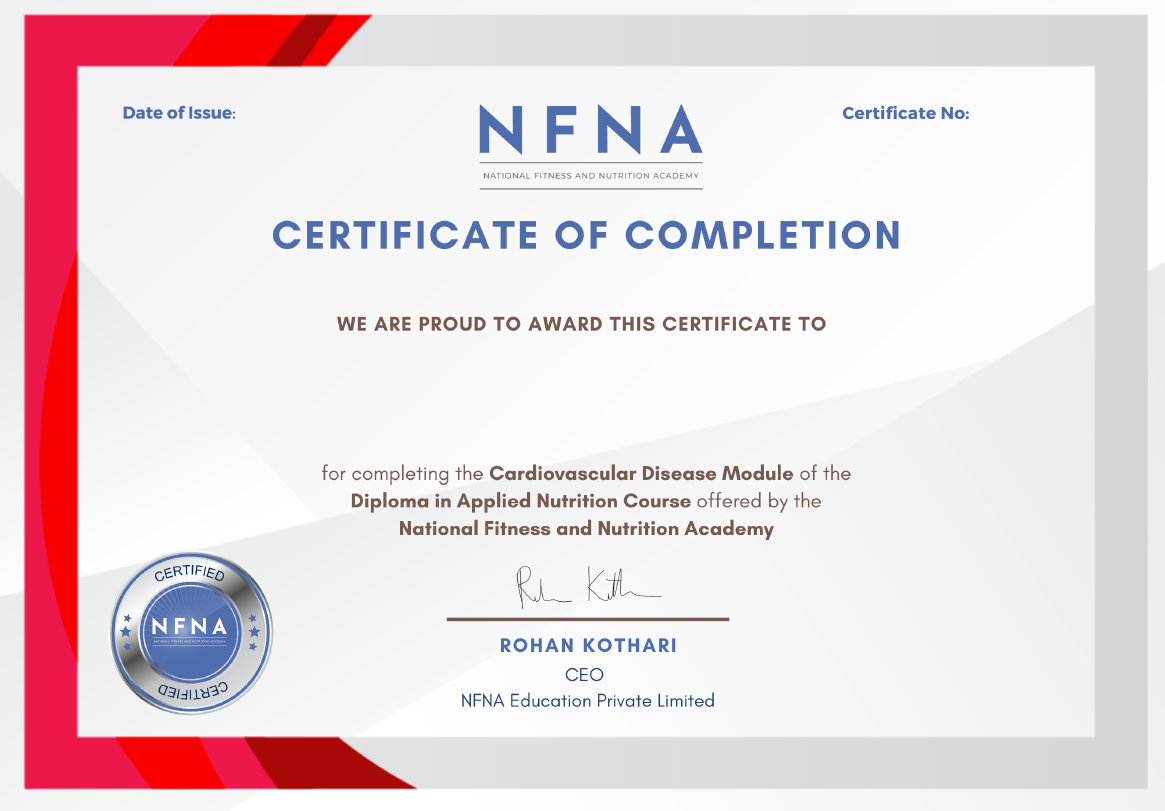Screen dimensions: 1165x811
Task: Click the handwritten signature above the line
Action: tap(588, 587)
